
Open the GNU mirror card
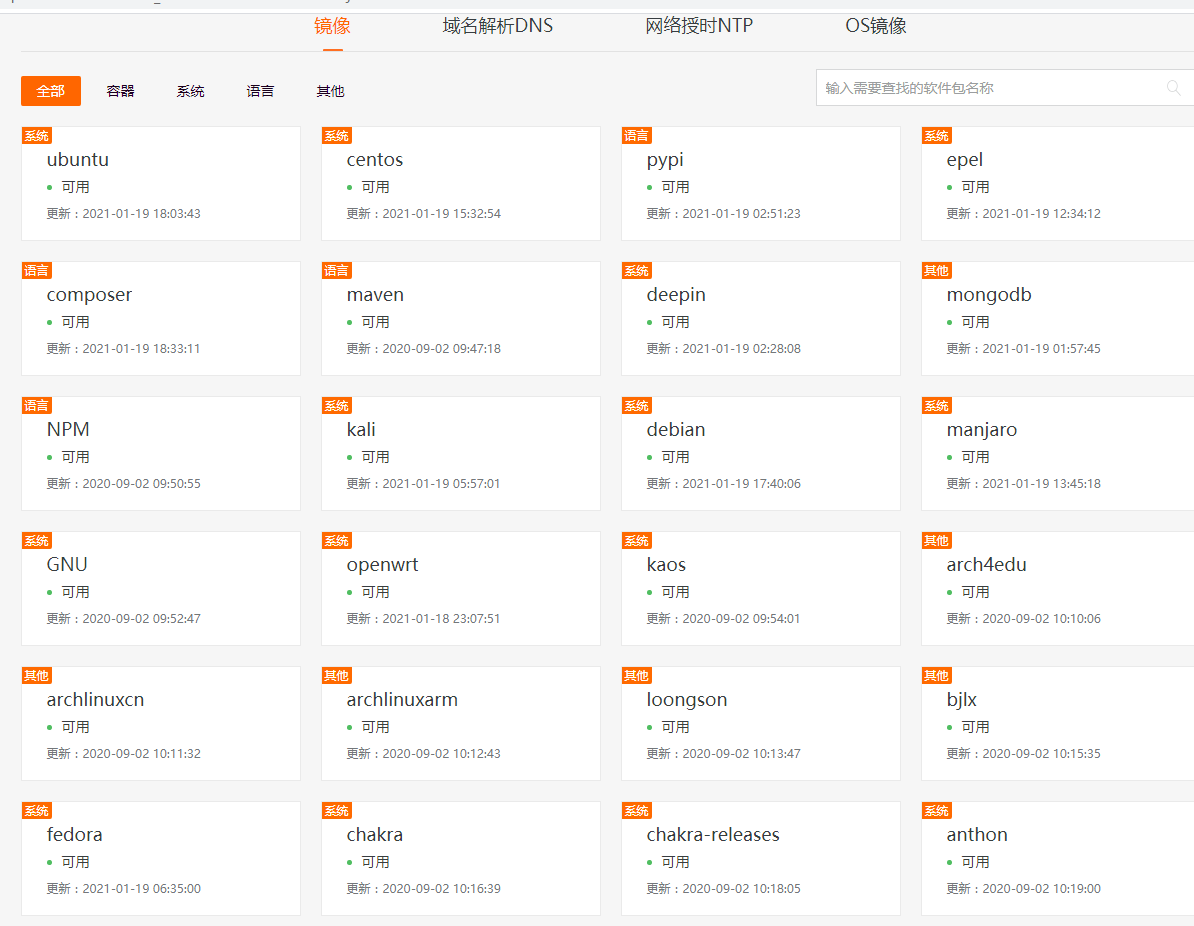click(x=161, y=589)
